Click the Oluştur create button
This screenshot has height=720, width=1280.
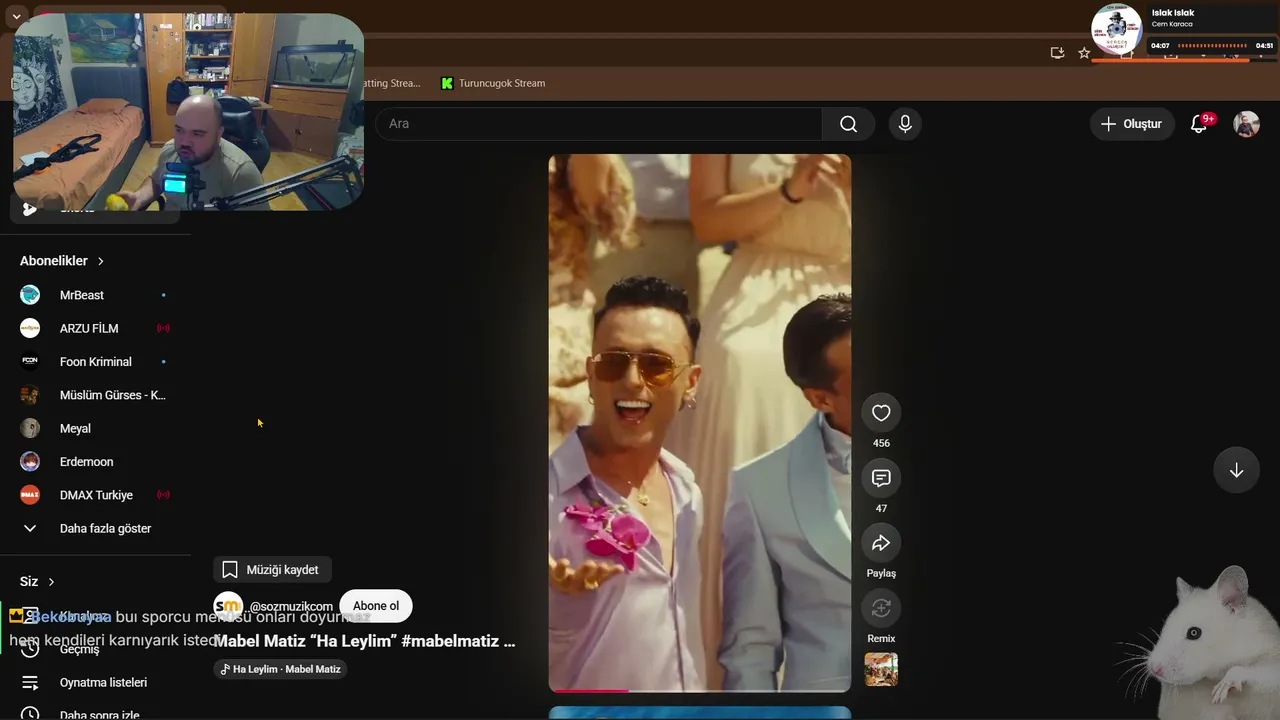(1132, 124)
